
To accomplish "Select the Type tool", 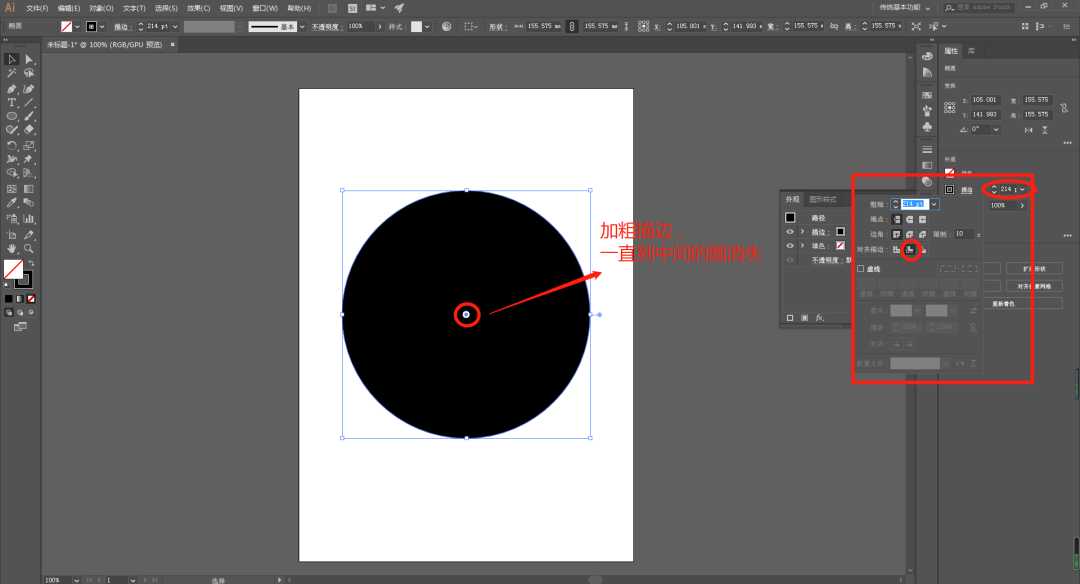I will click(12, 102).
